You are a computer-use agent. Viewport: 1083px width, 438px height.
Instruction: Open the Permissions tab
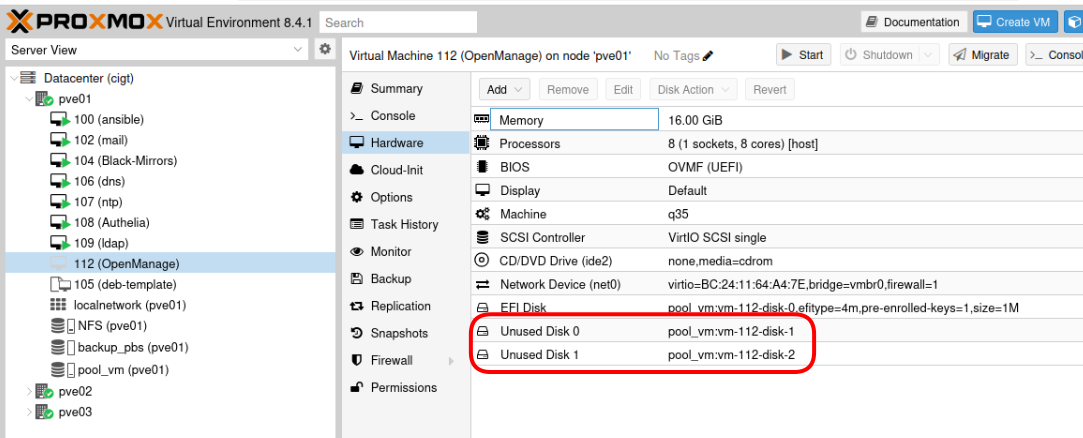pyautogui.click(x=406, y=388)
